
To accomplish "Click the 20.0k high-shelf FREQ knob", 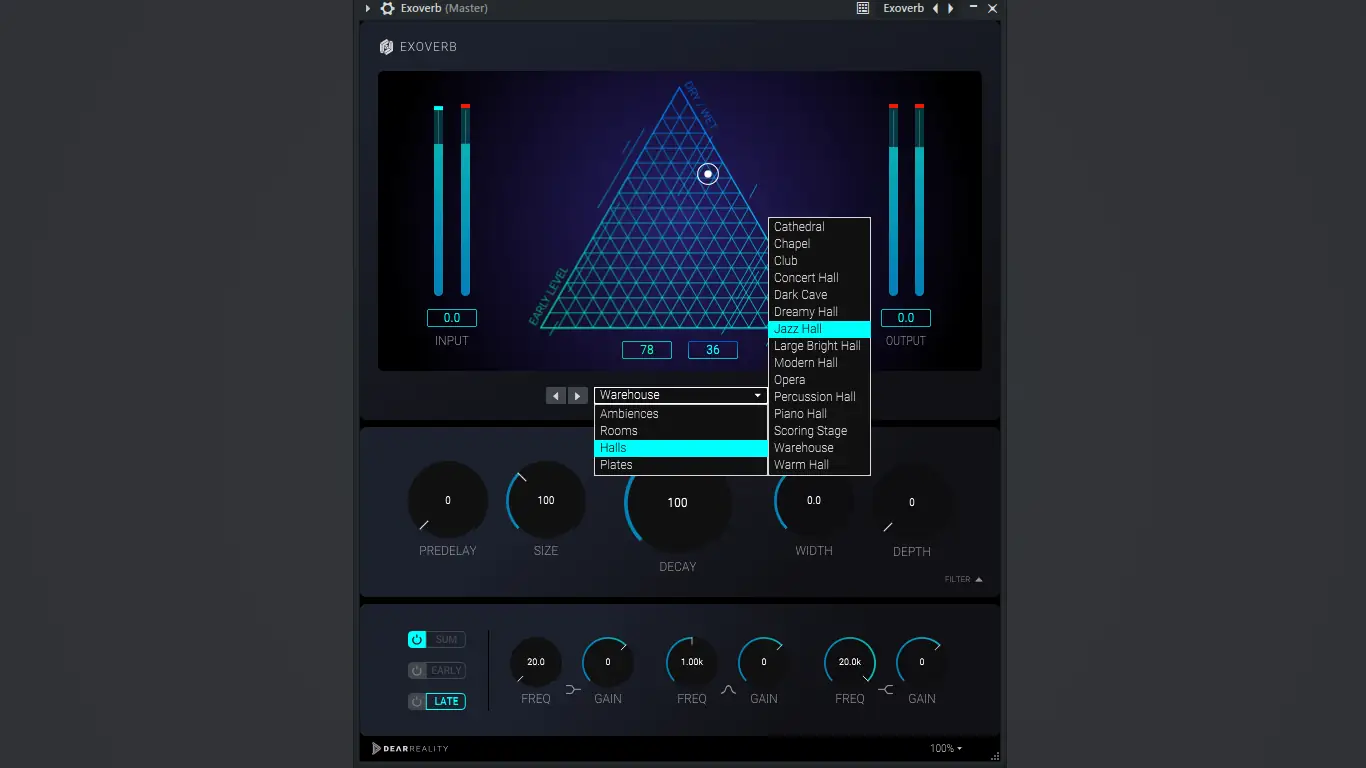I will (850, 662).
